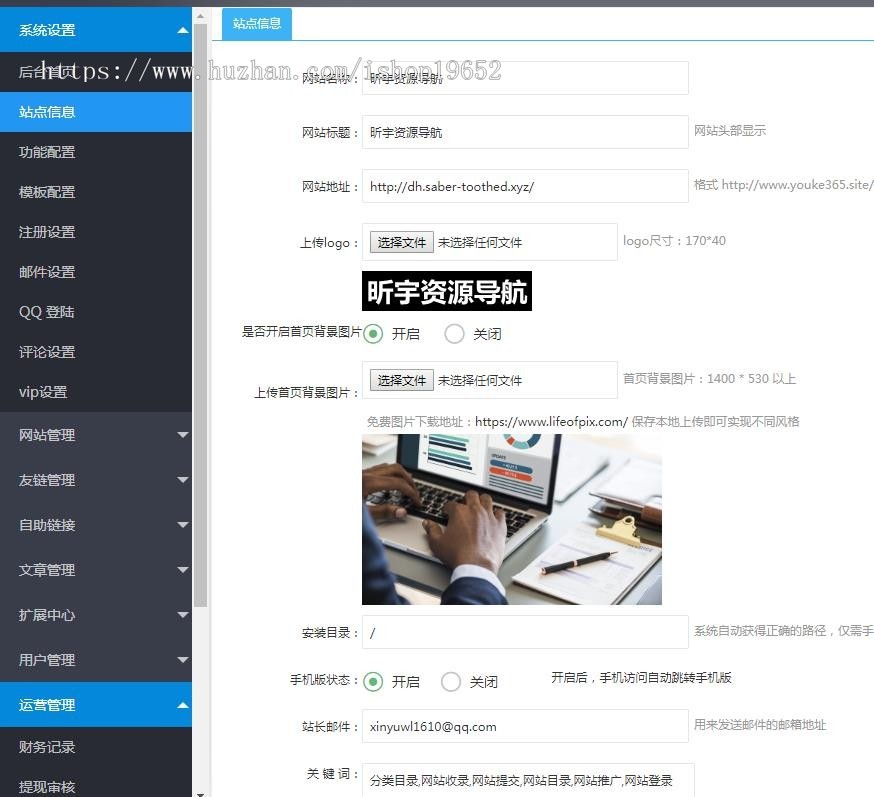Click the 站长邮件 email field

tap(525, 726)
